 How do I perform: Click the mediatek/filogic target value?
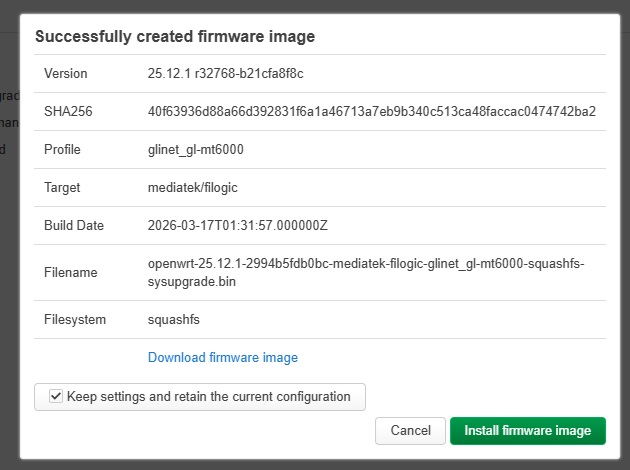coord(193,188)
